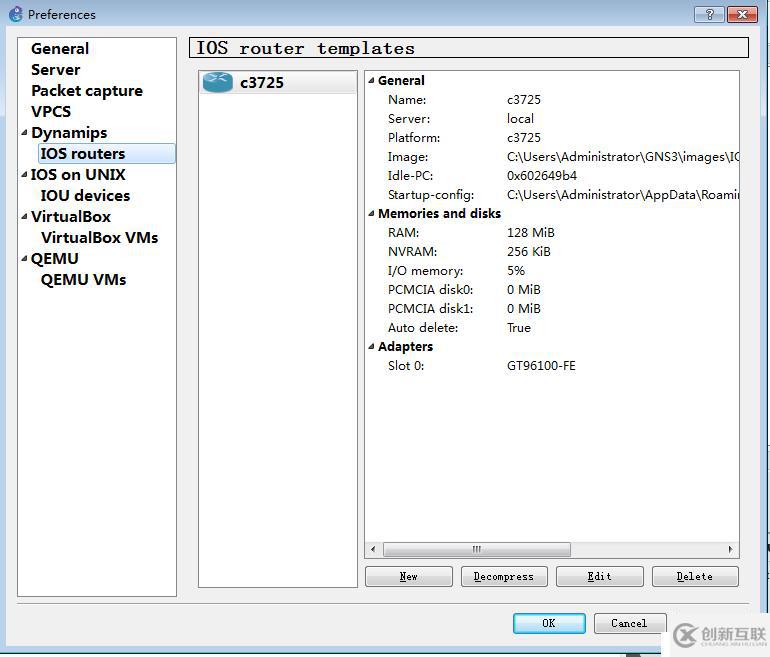Image resolution: width=770 pixels, height=657 pixels.
Task: Collapse the IOS on UNIX tree node
Action: 24,174
